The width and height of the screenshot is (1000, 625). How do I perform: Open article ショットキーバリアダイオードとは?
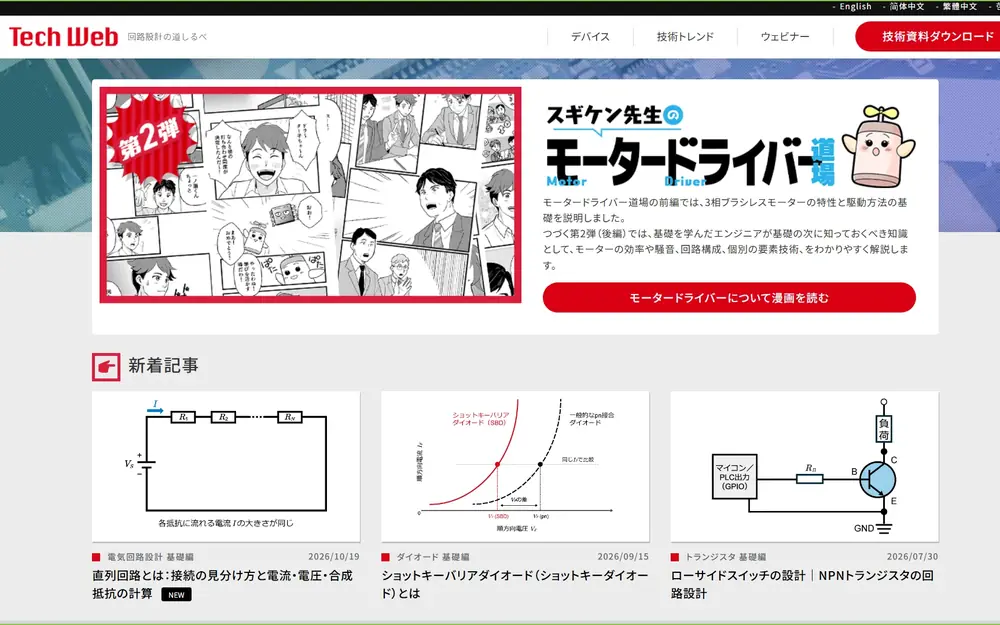coord(515,584)
